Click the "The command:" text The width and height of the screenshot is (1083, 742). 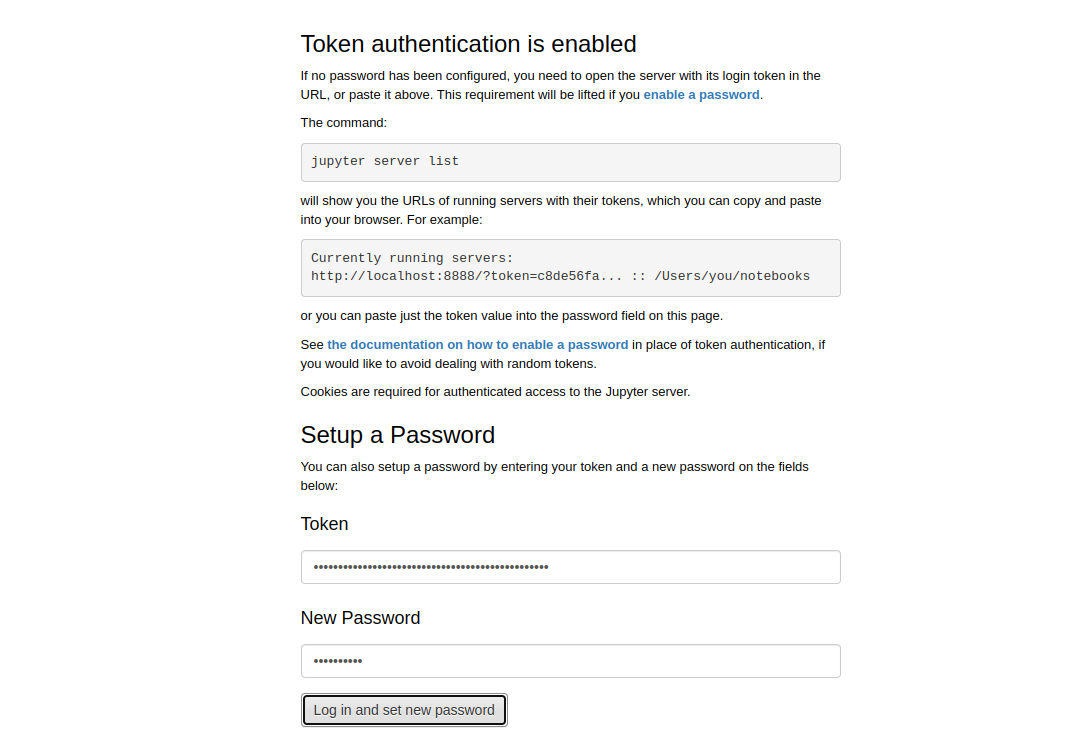tap(343, 123)
